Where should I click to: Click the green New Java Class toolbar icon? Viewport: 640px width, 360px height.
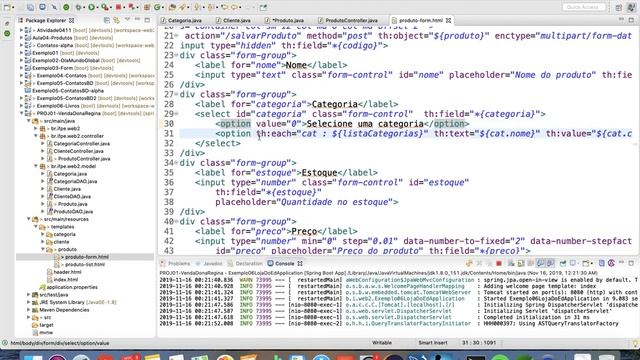click(158, 7)
